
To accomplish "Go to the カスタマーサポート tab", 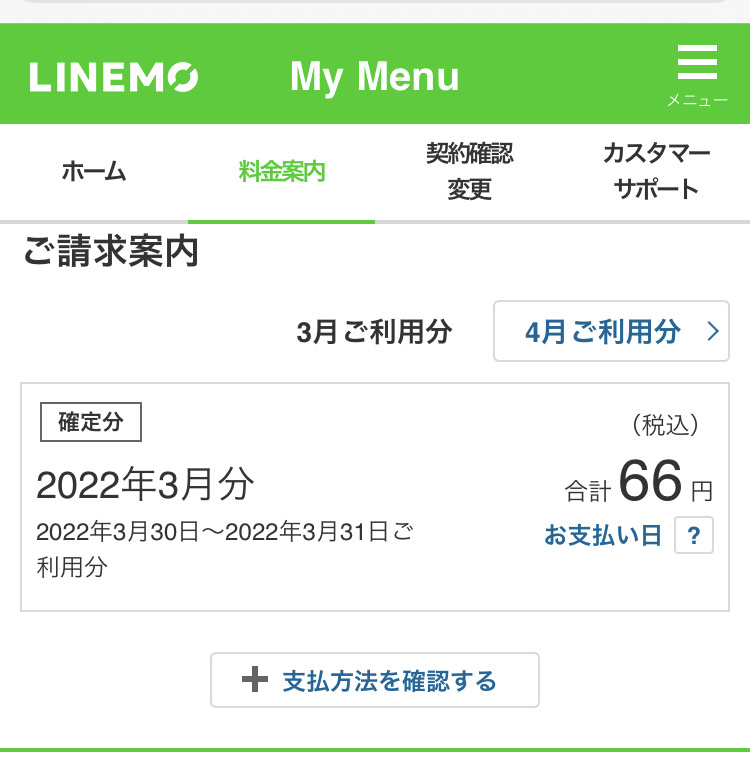I will (656, 171).
